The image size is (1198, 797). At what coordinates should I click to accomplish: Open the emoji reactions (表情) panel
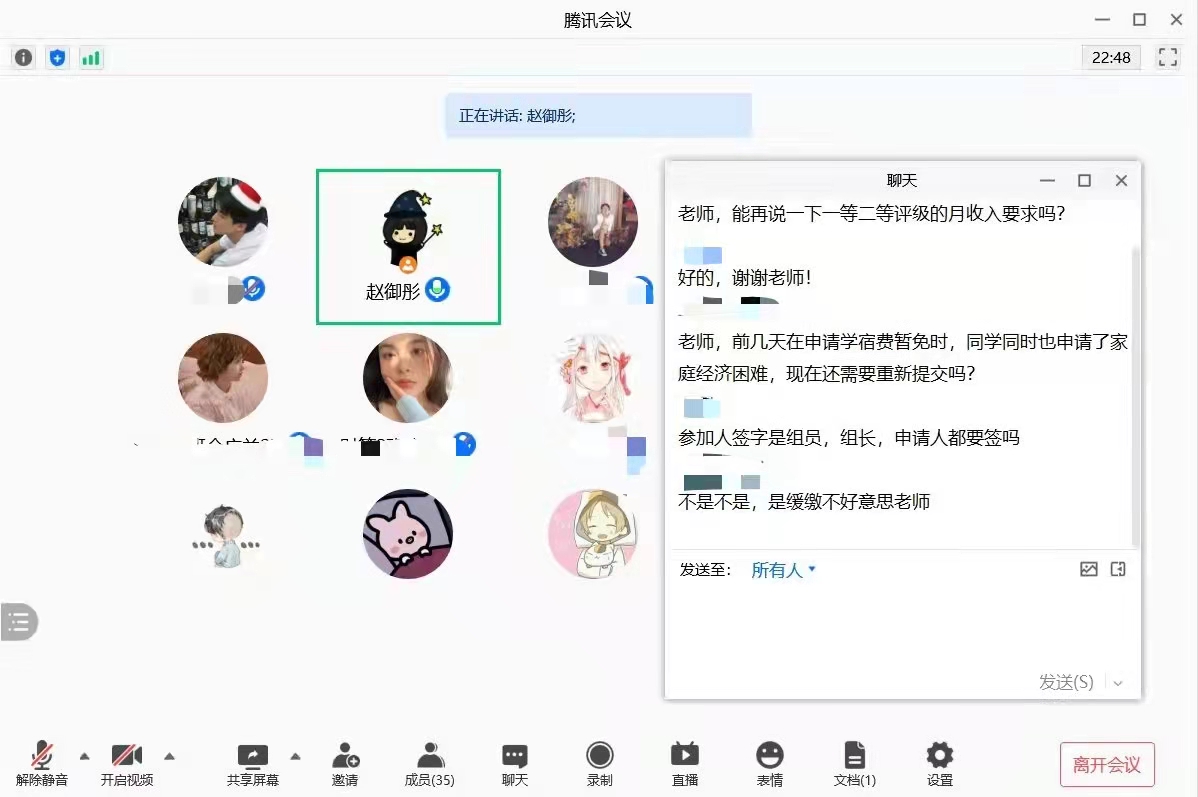[769, 763]
